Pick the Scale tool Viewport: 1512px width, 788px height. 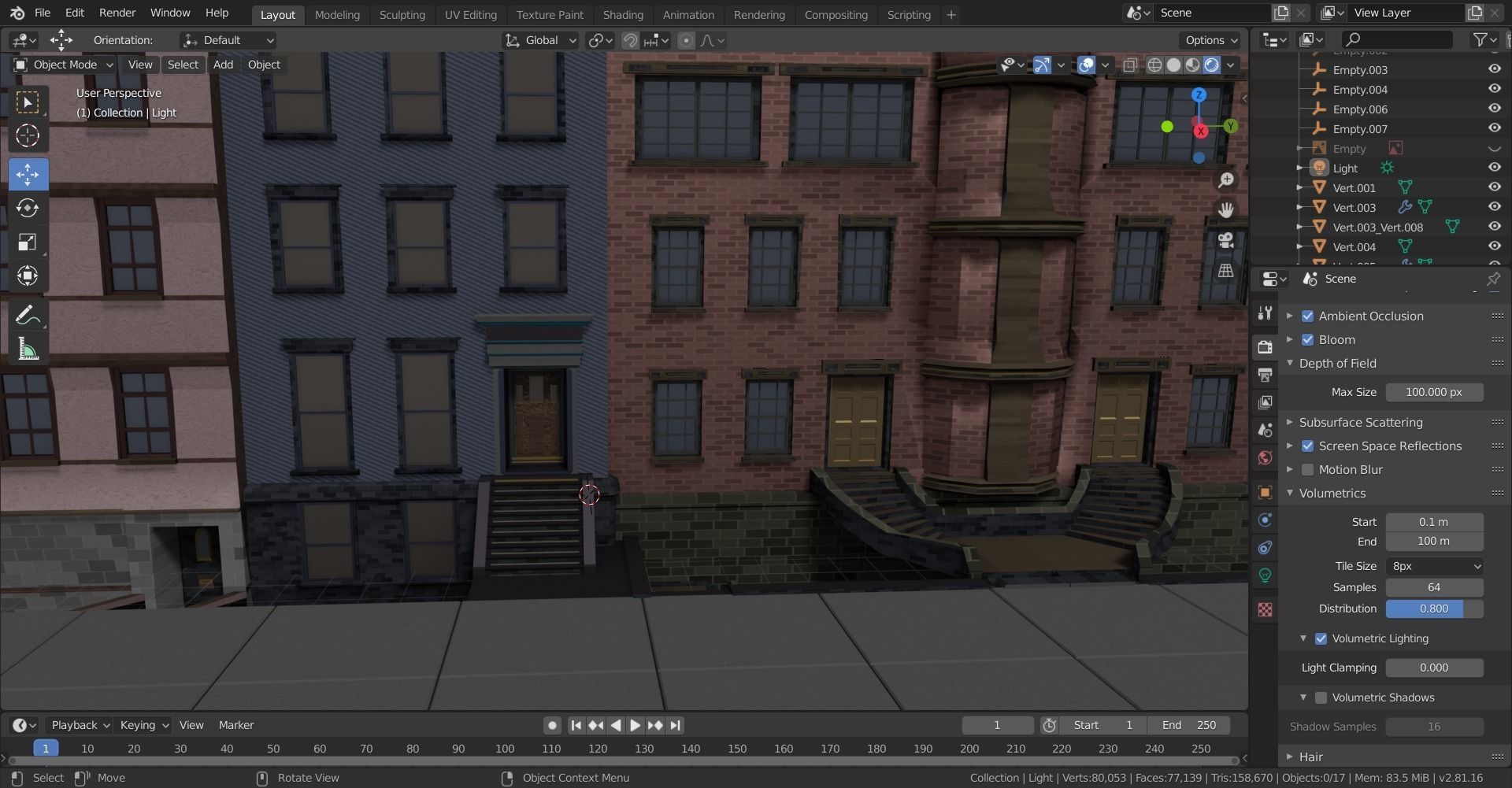[x=28, y=242]
